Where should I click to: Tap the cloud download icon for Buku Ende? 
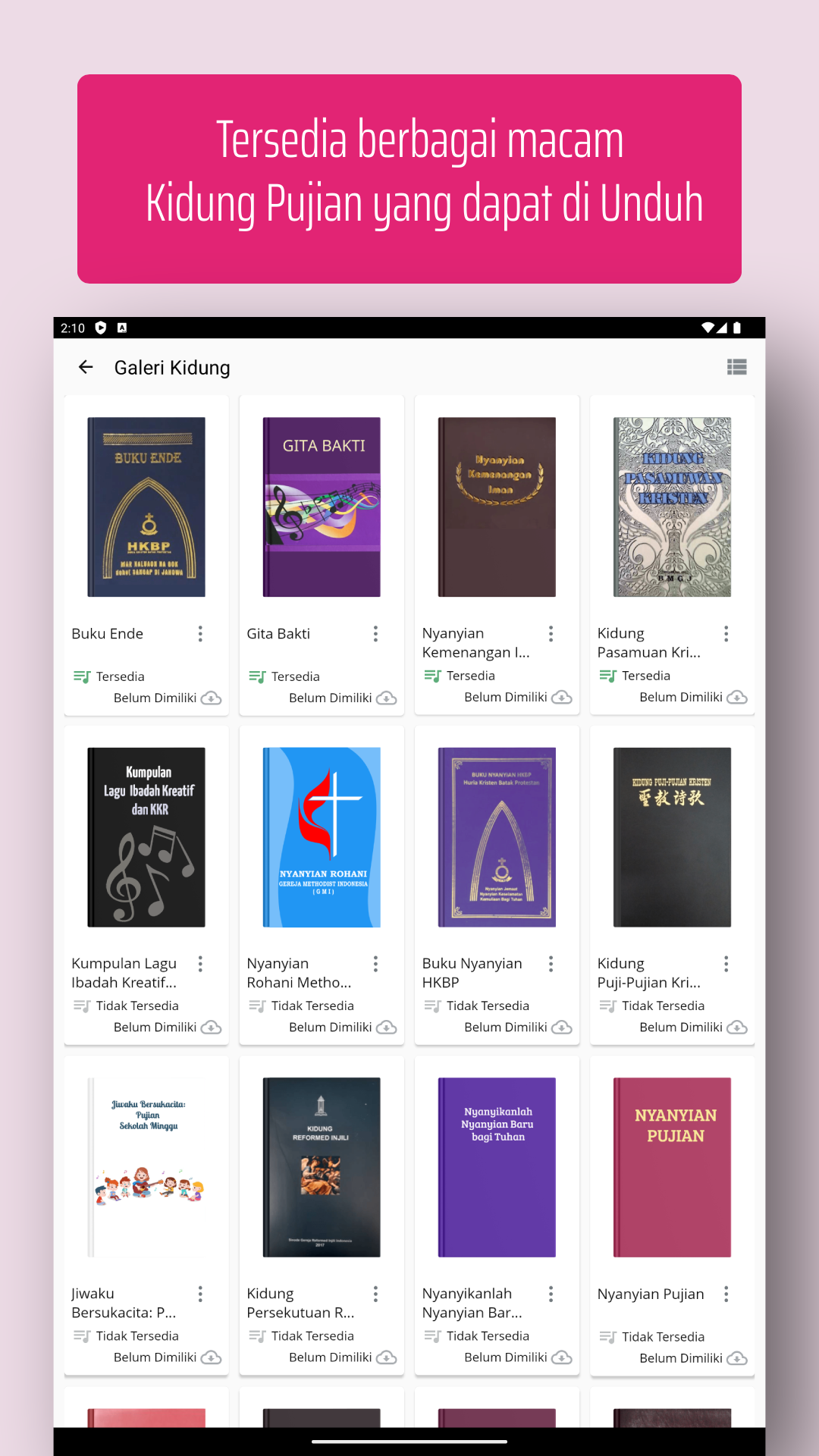coord(211,698)
